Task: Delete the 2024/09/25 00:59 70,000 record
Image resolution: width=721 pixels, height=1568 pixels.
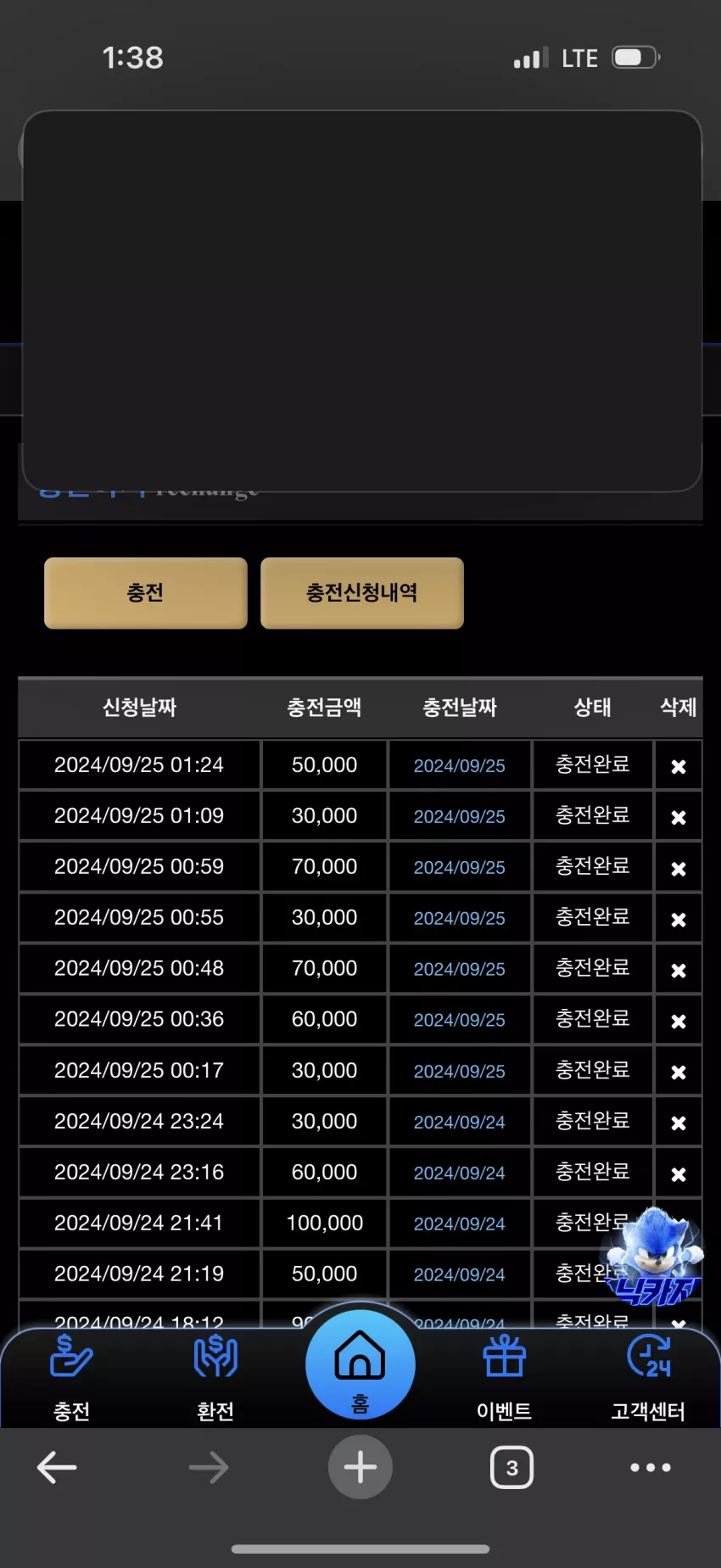Action: [x=679, y=868]
